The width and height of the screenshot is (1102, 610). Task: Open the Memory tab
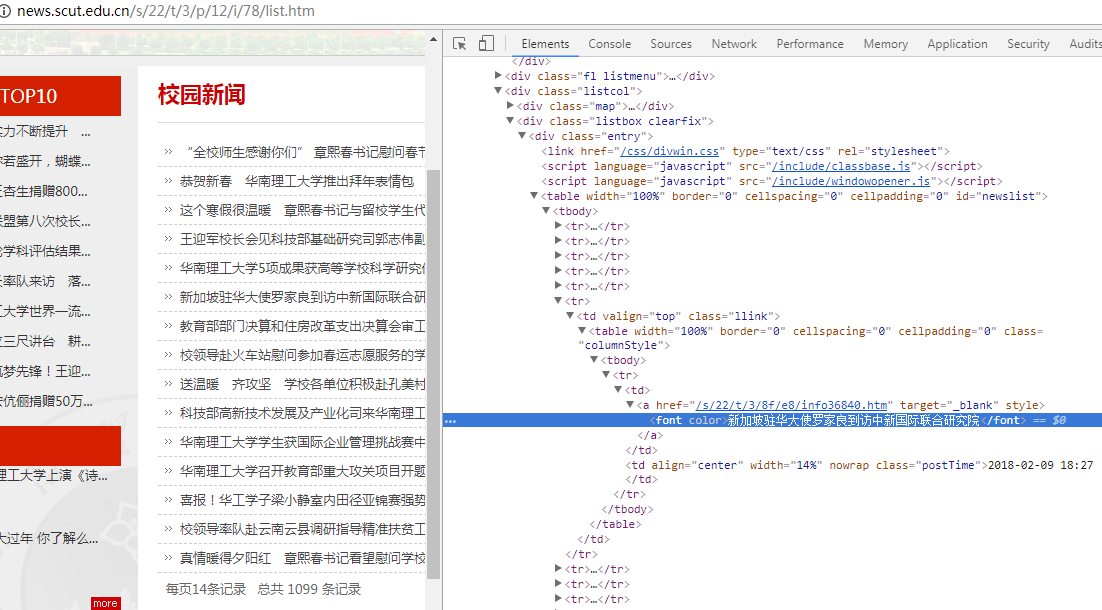click(885, 44)
